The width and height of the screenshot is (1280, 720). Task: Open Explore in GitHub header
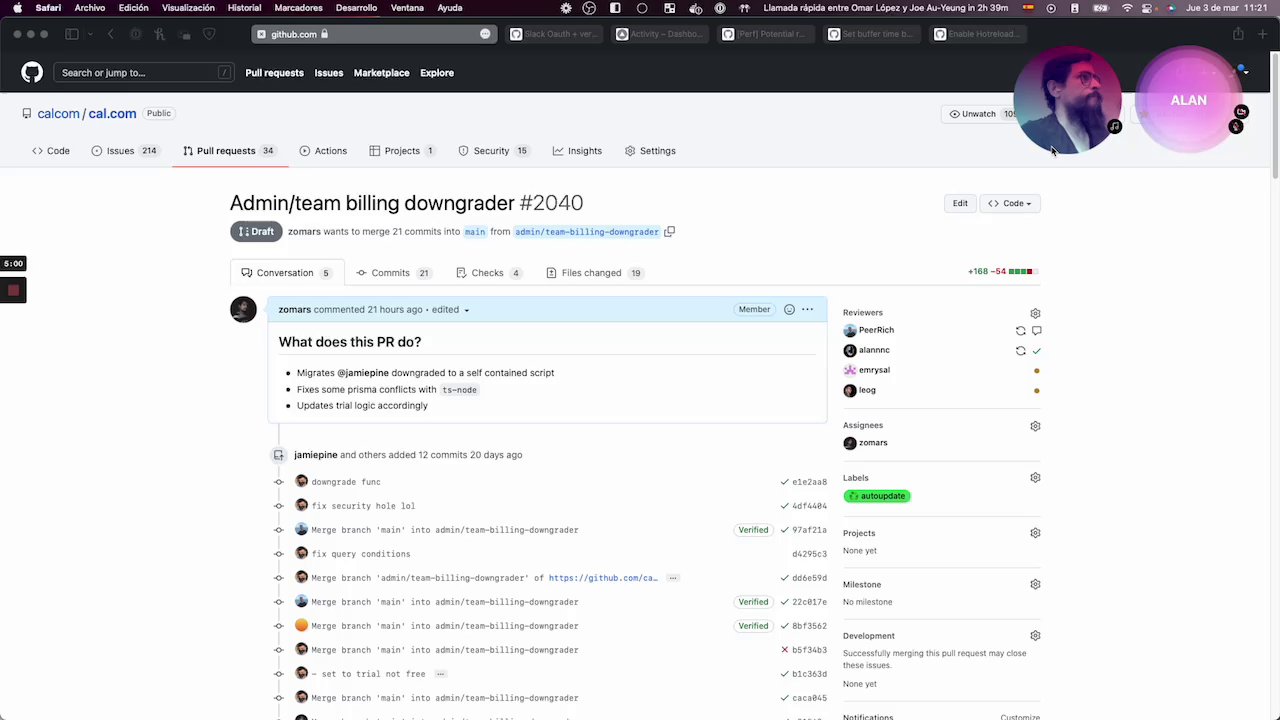point(437,73)
